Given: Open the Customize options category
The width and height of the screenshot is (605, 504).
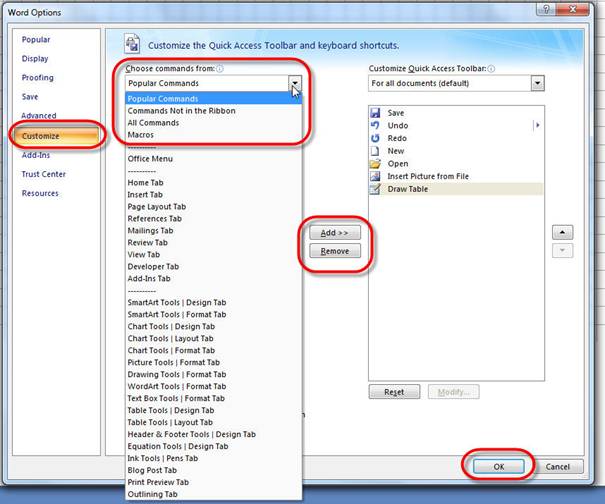Looking at the screenshot, I should click(56, 136).
